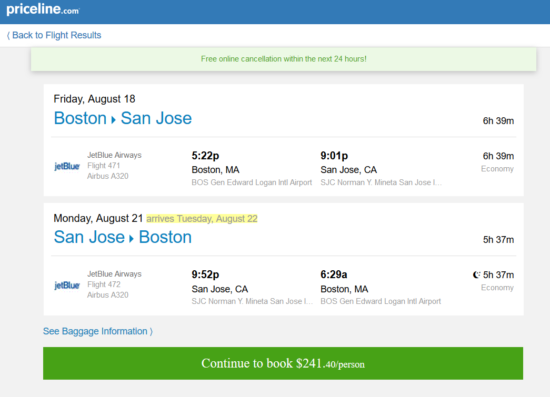Click the JetBlue logo for Flight 472
Viewport: 550px width, 397px height.
point(67,285)
